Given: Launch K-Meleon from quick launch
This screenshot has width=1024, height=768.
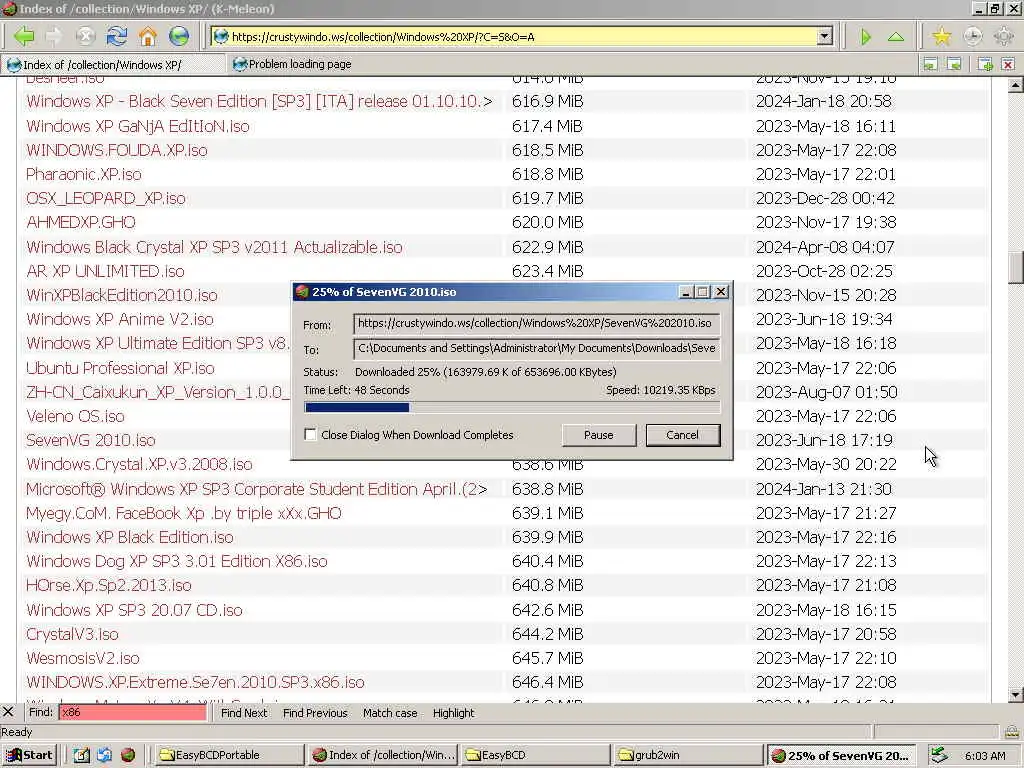Looking at the screenshot, I should (x=128, y=755).
